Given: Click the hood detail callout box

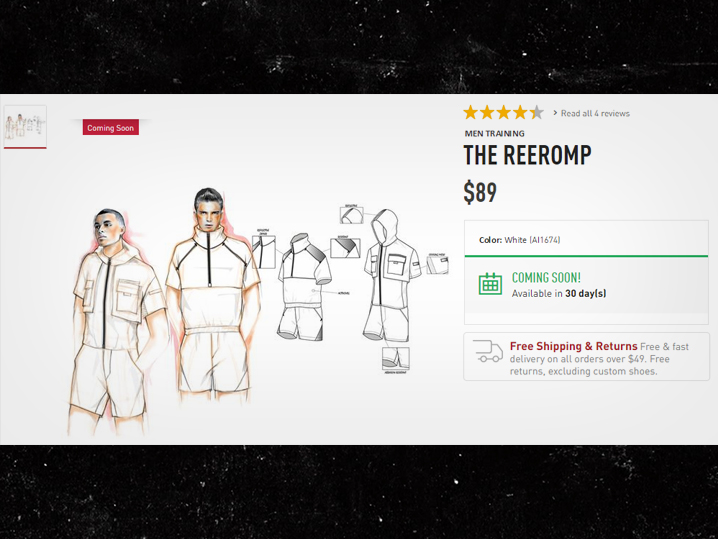Looking at the screenshot, I should [x=352, y=215].
